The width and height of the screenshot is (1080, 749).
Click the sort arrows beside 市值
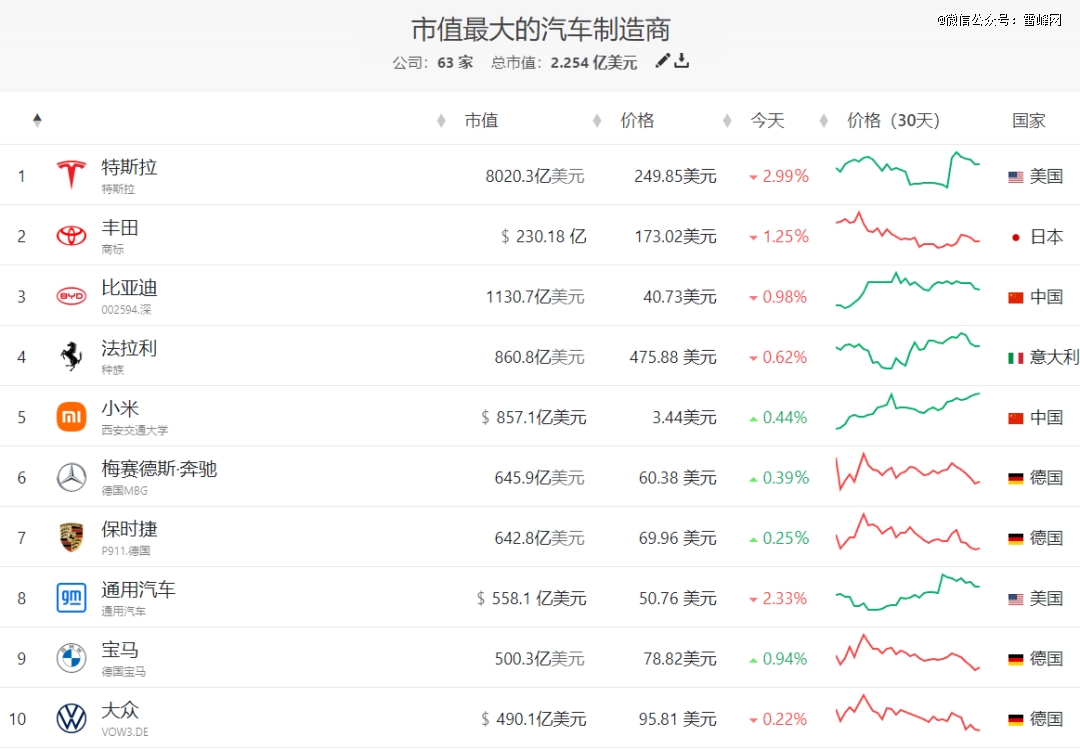pyautogui.click(x=441, y=121)
